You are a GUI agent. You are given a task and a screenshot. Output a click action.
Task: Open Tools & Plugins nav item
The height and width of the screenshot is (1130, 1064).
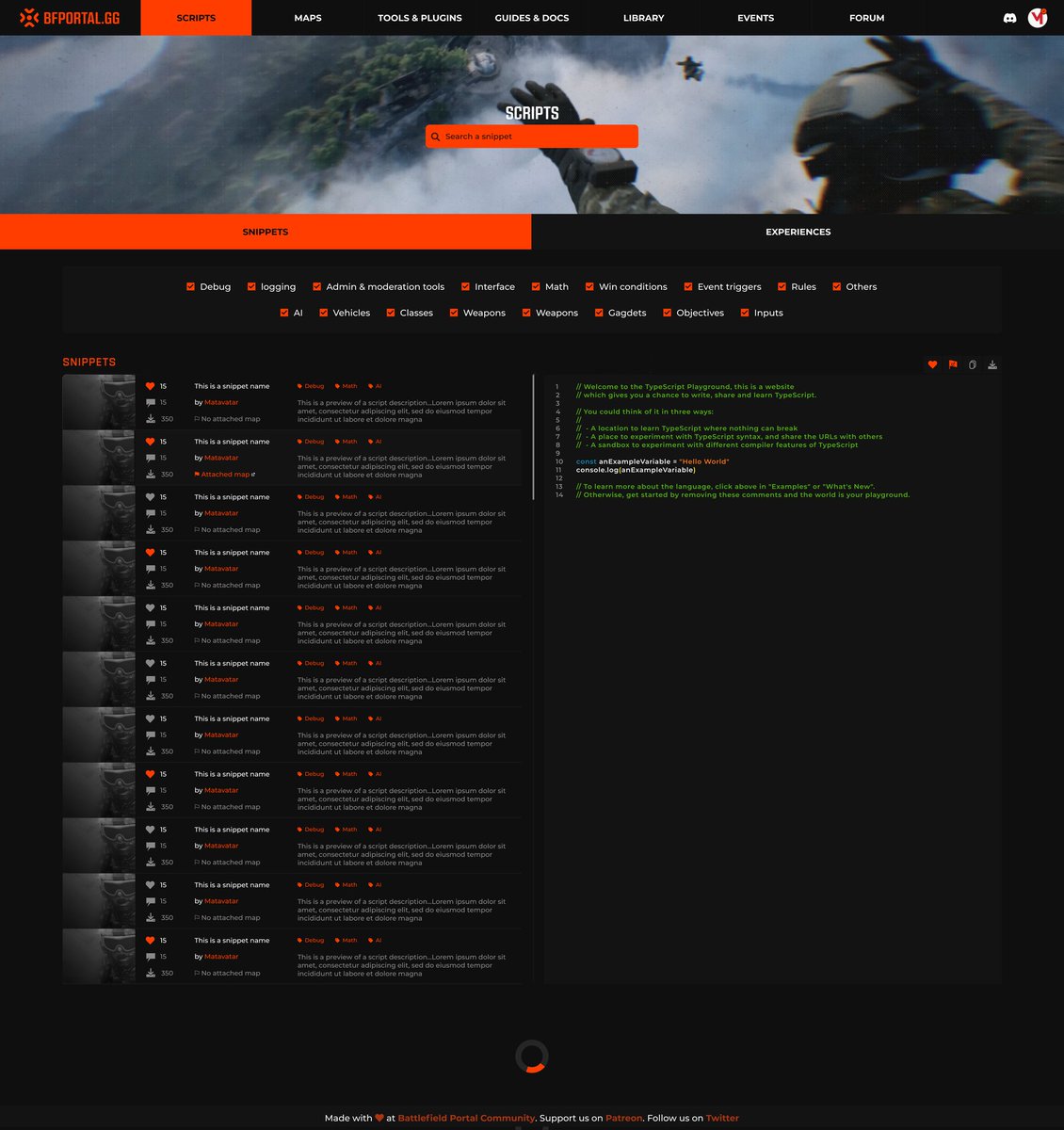[420, 18]
